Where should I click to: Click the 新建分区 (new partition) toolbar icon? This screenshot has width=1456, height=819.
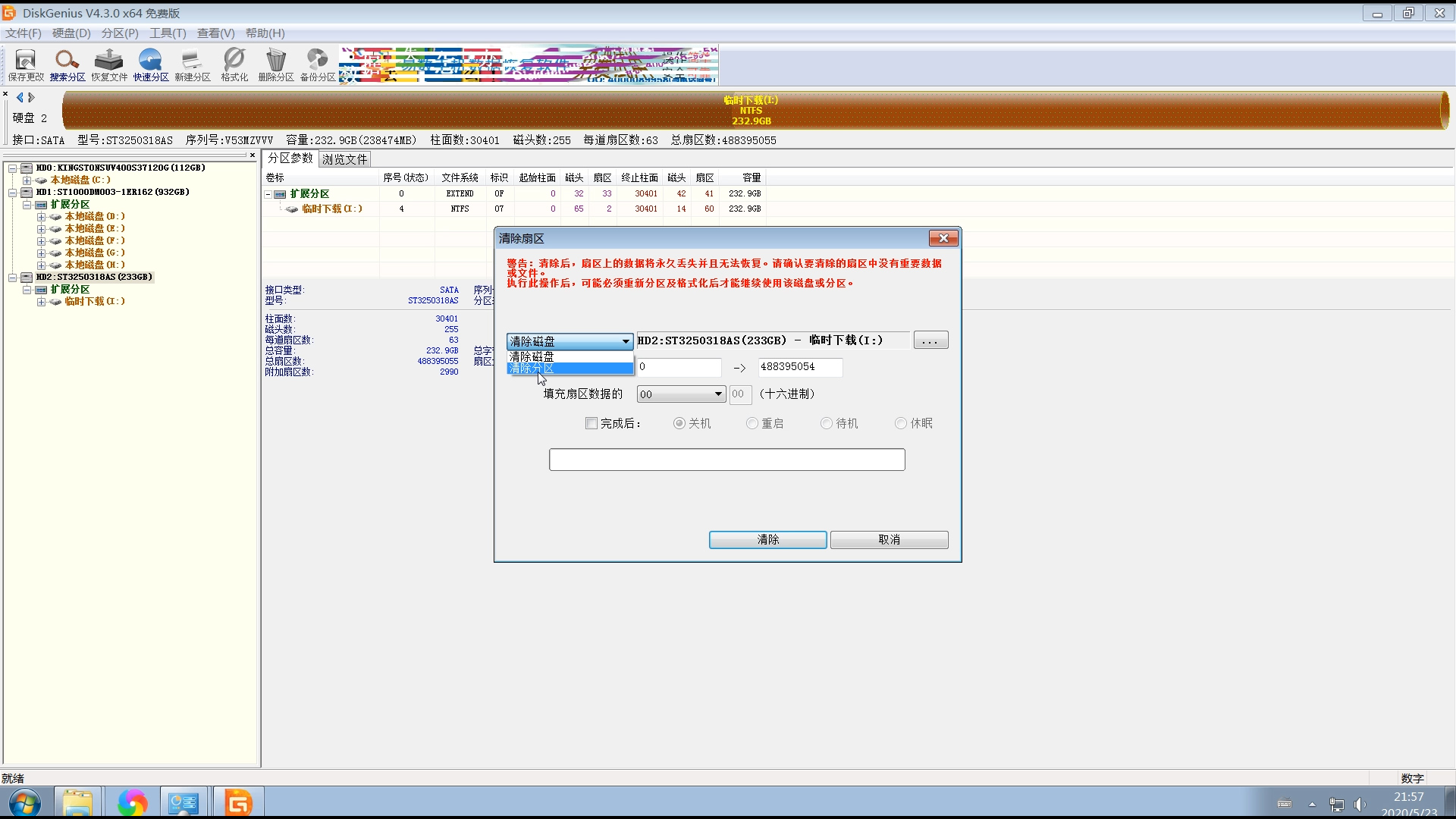coord(193,64)
